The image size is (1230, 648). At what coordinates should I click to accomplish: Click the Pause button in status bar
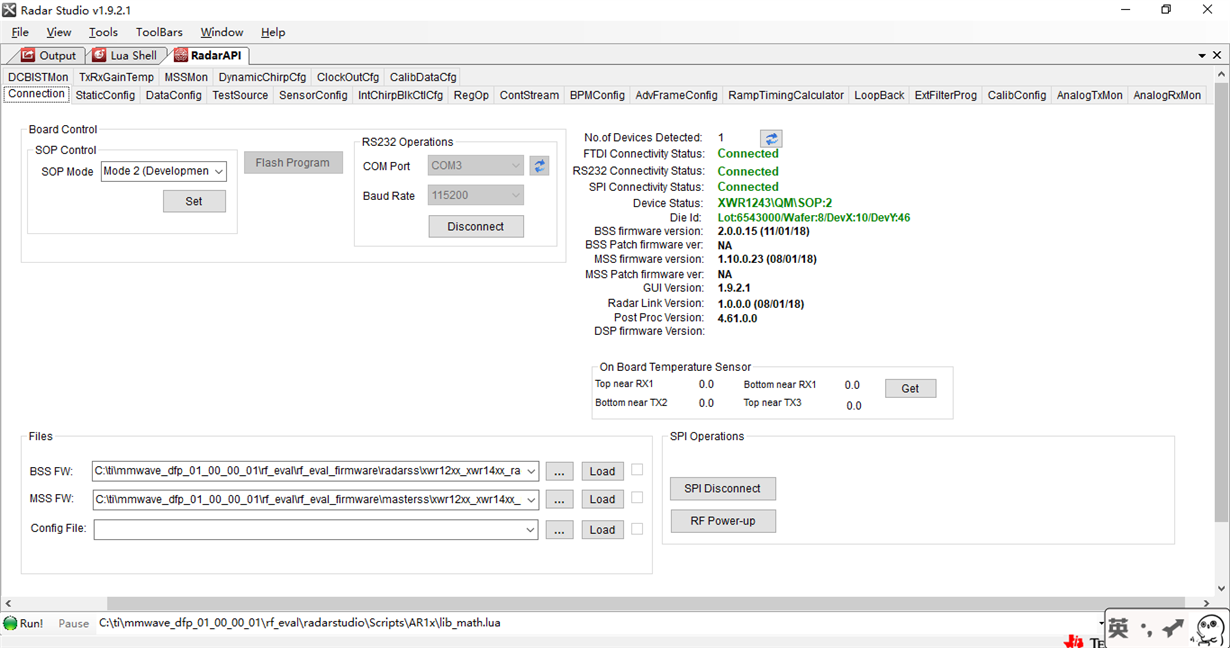tap(73, 623)
